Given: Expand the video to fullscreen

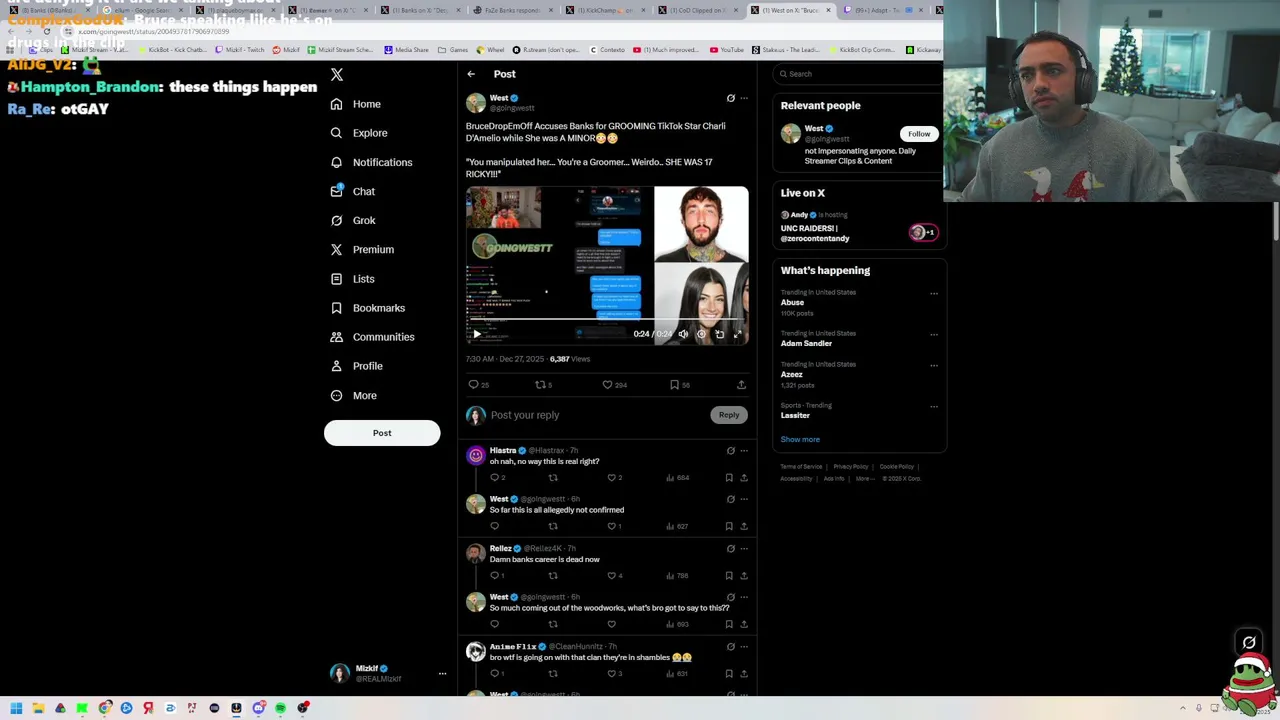Looking at the screenshot, I should 738,334.
